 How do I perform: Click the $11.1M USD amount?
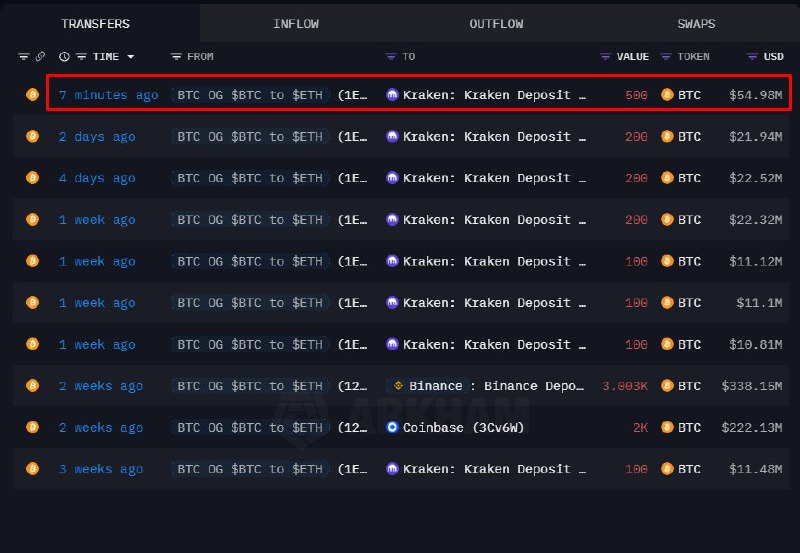point(759,303)
